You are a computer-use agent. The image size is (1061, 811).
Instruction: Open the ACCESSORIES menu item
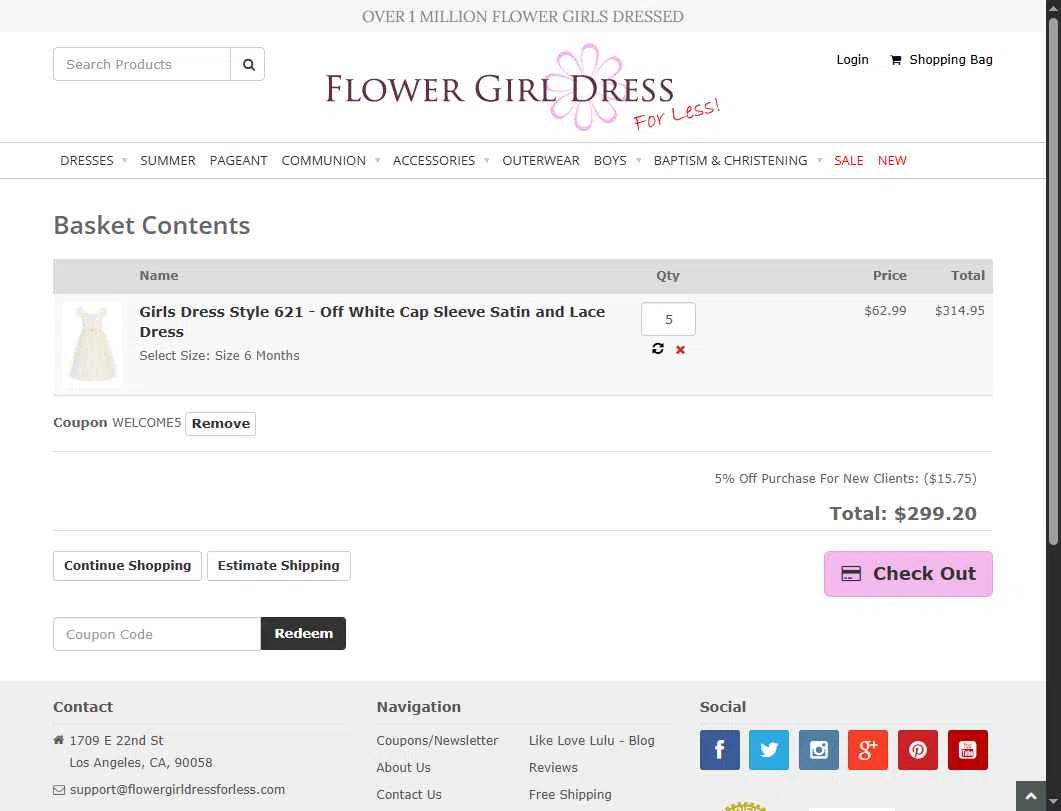[x=434, y=161]
